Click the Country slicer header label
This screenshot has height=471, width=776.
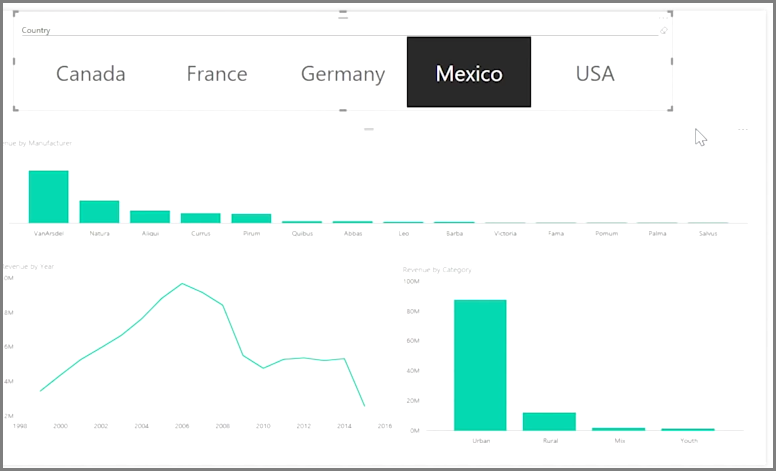tap(36, 30)
